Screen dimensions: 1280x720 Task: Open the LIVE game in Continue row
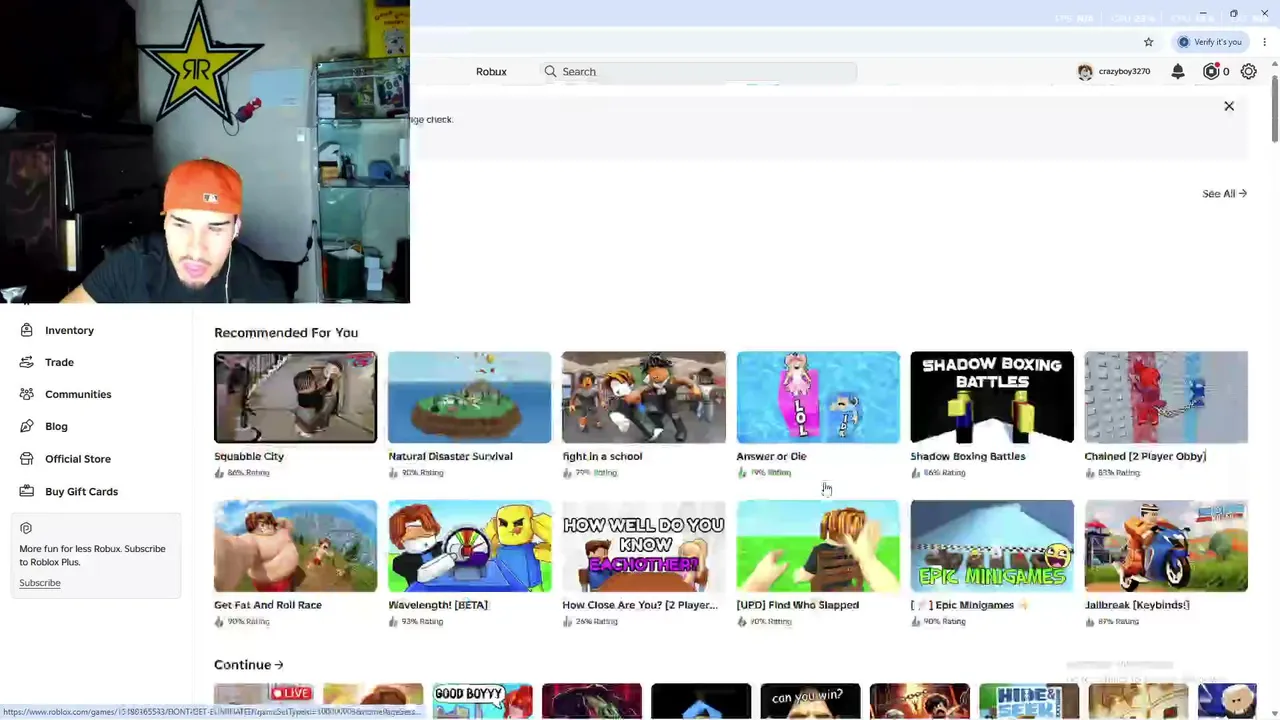pos(263,701)
